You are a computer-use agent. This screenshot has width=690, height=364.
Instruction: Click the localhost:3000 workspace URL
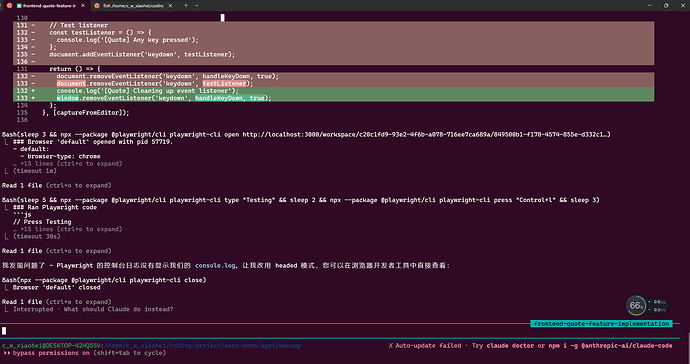click(x=424, y=134)
